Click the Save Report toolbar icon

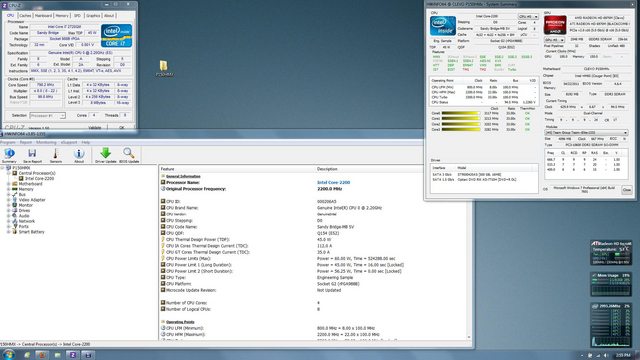point(32,156)
